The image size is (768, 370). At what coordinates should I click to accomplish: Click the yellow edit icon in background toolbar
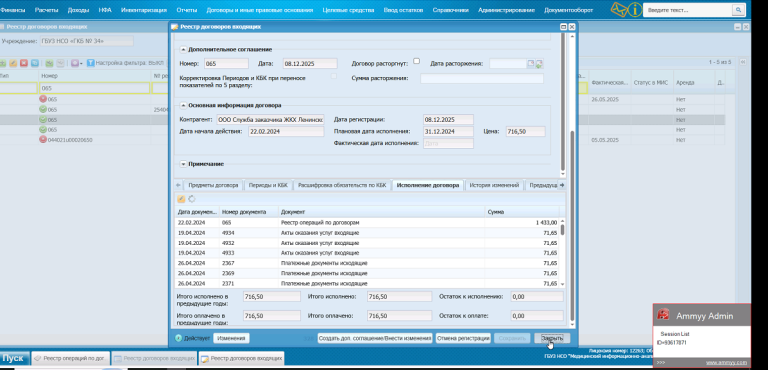tap(13, 63)
